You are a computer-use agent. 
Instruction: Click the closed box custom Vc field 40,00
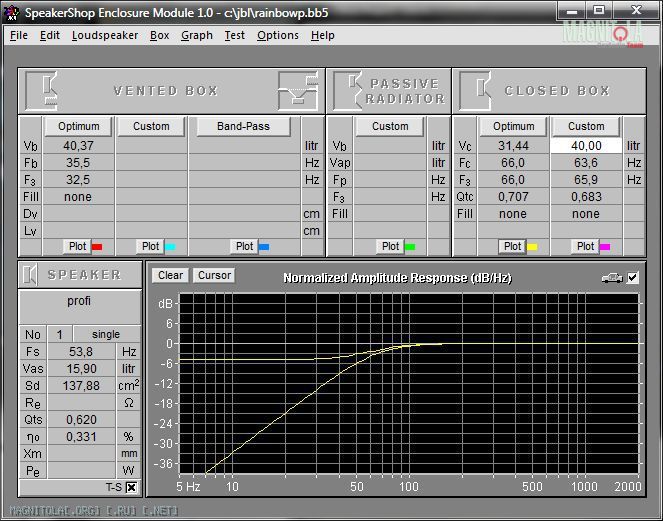(x=586, y=145)
